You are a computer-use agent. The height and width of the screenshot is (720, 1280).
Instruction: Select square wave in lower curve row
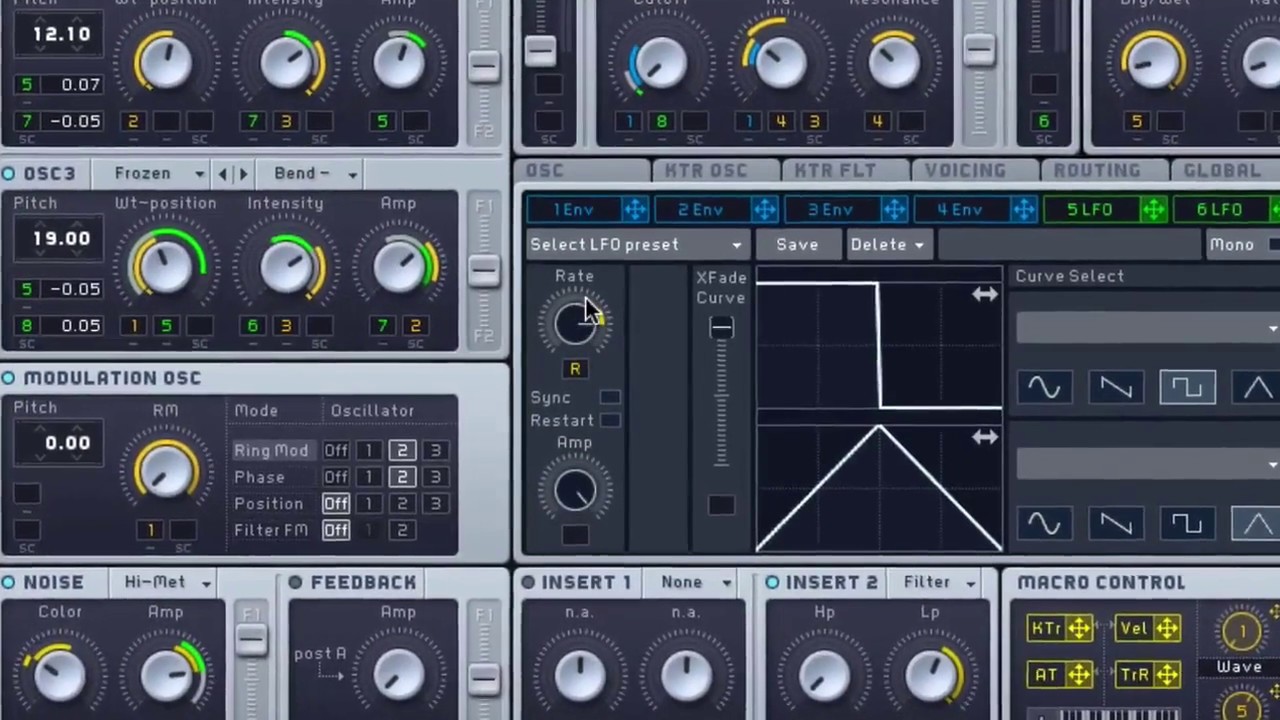[1187, 524]
